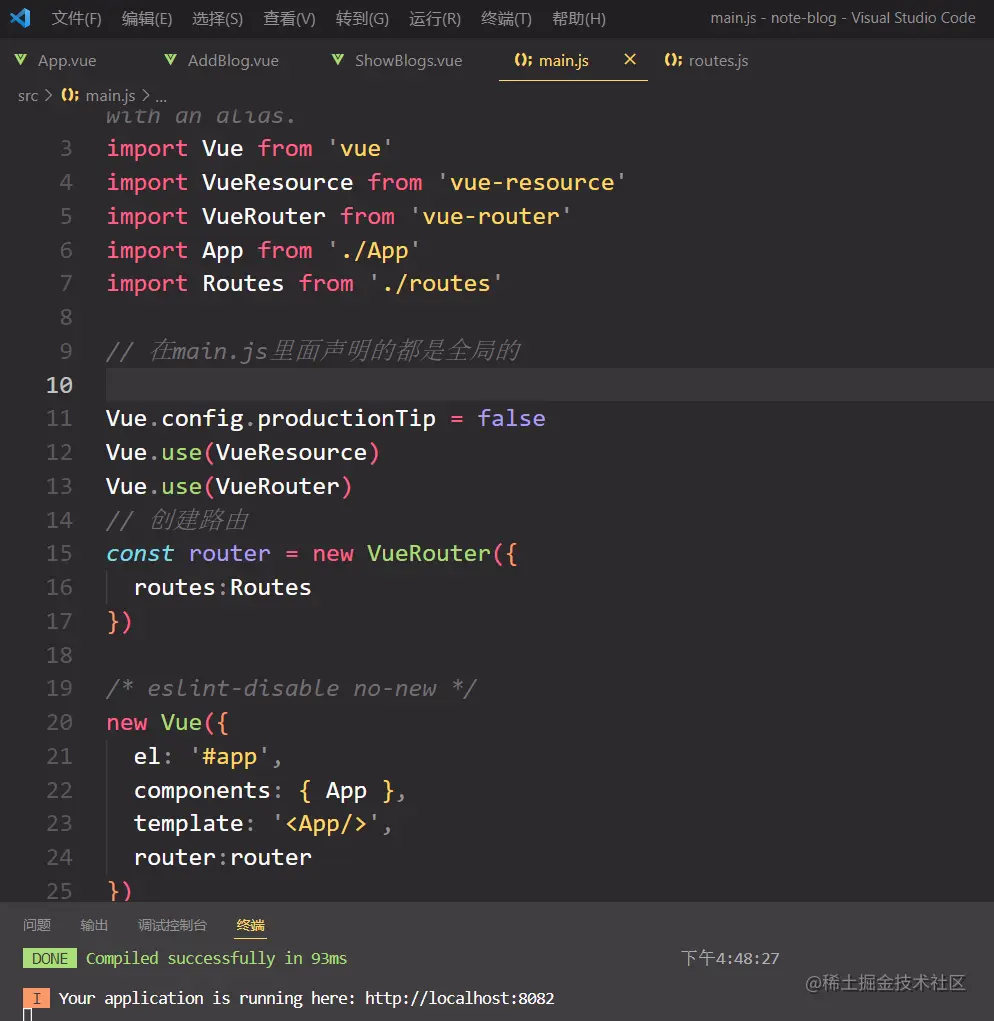Image resolution: width=994 pixels, height=1021 pixels.
Task: Open the 选择(S) menu
Action: click(217, 18)
